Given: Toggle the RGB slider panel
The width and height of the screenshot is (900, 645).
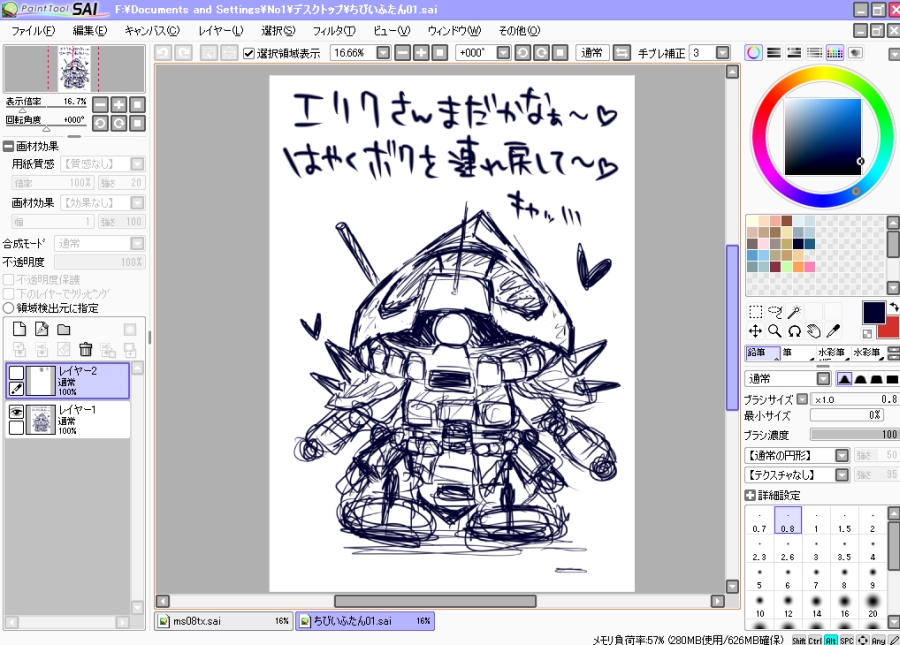Looking at the screenshot, I should [774, 53].
